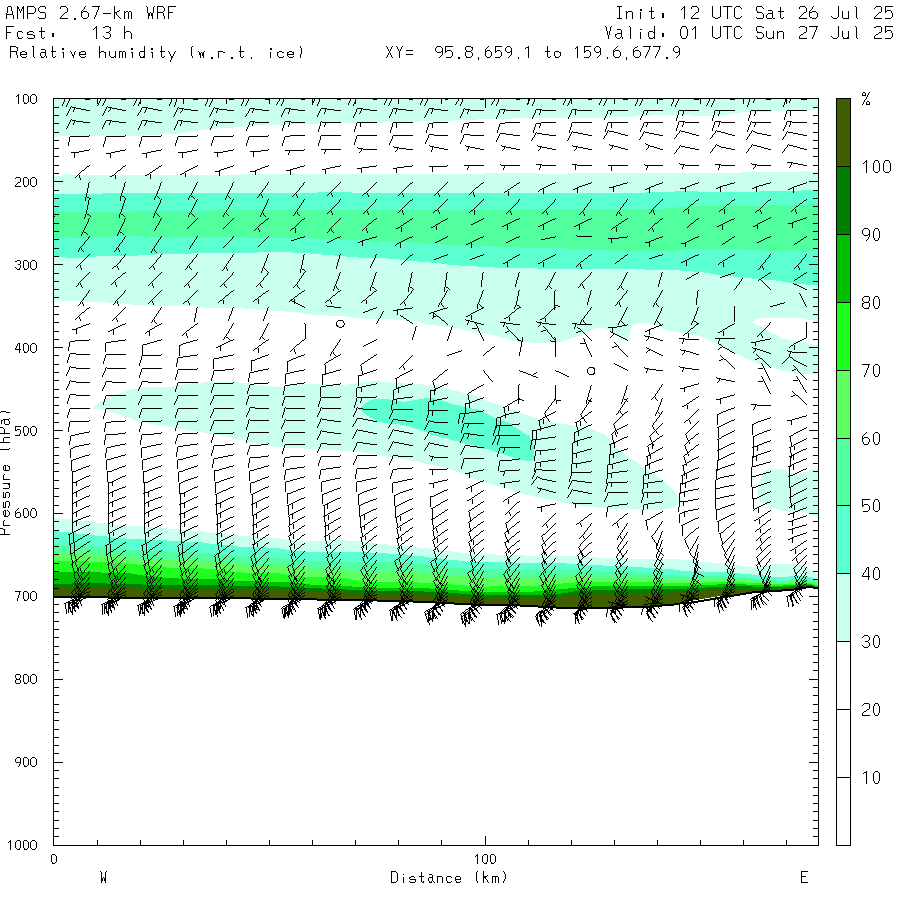This screenshot has height=900, width=900.
Task: Click the colorbar '50' value label
Action: click(871, 506)
